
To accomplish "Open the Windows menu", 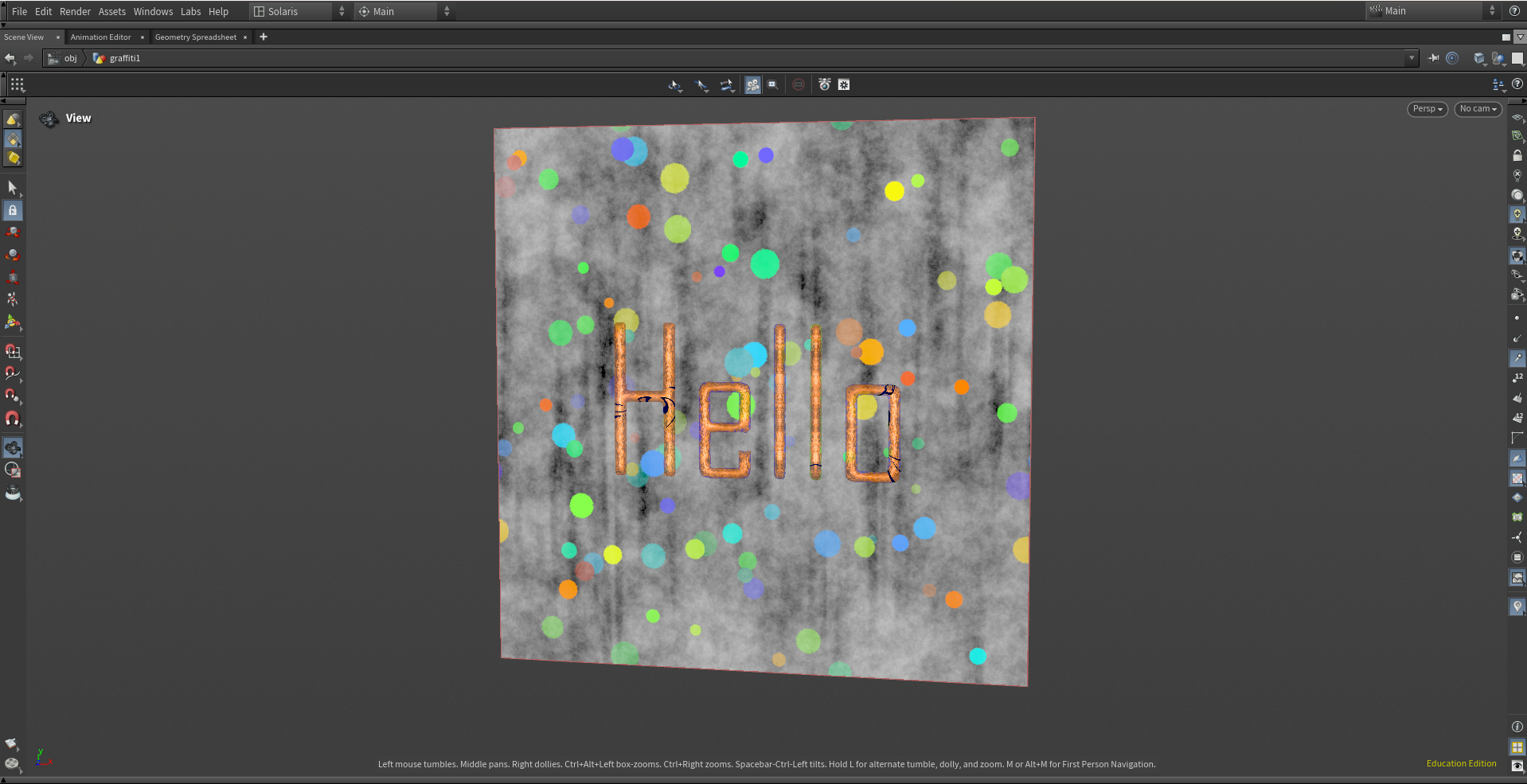I will click(x=153, y=11).
